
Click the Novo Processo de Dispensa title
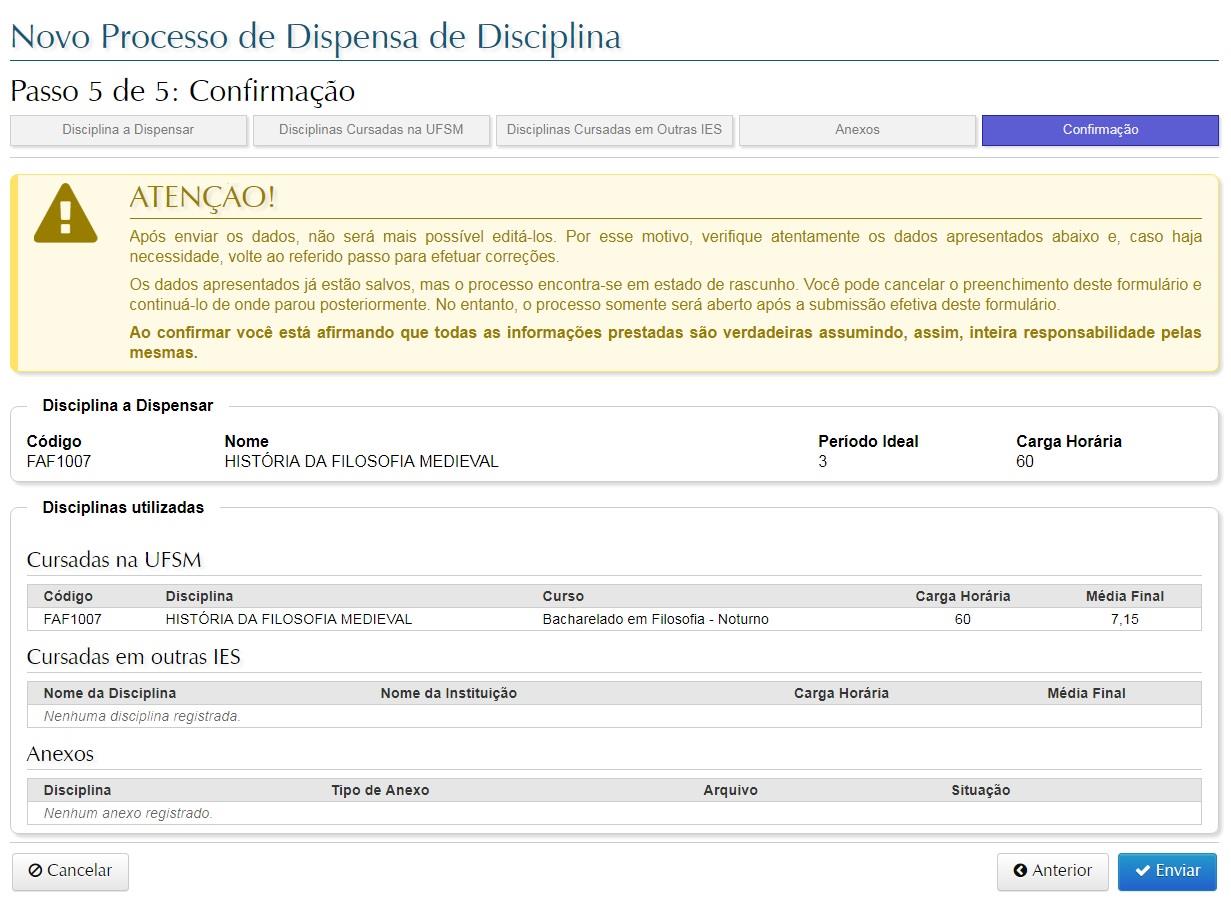click(315, 37)
